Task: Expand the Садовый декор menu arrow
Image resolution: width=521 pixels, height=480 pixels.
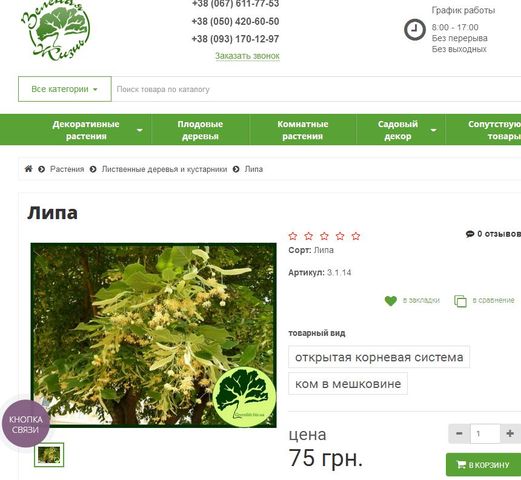Action: click(x=434, y=130)
